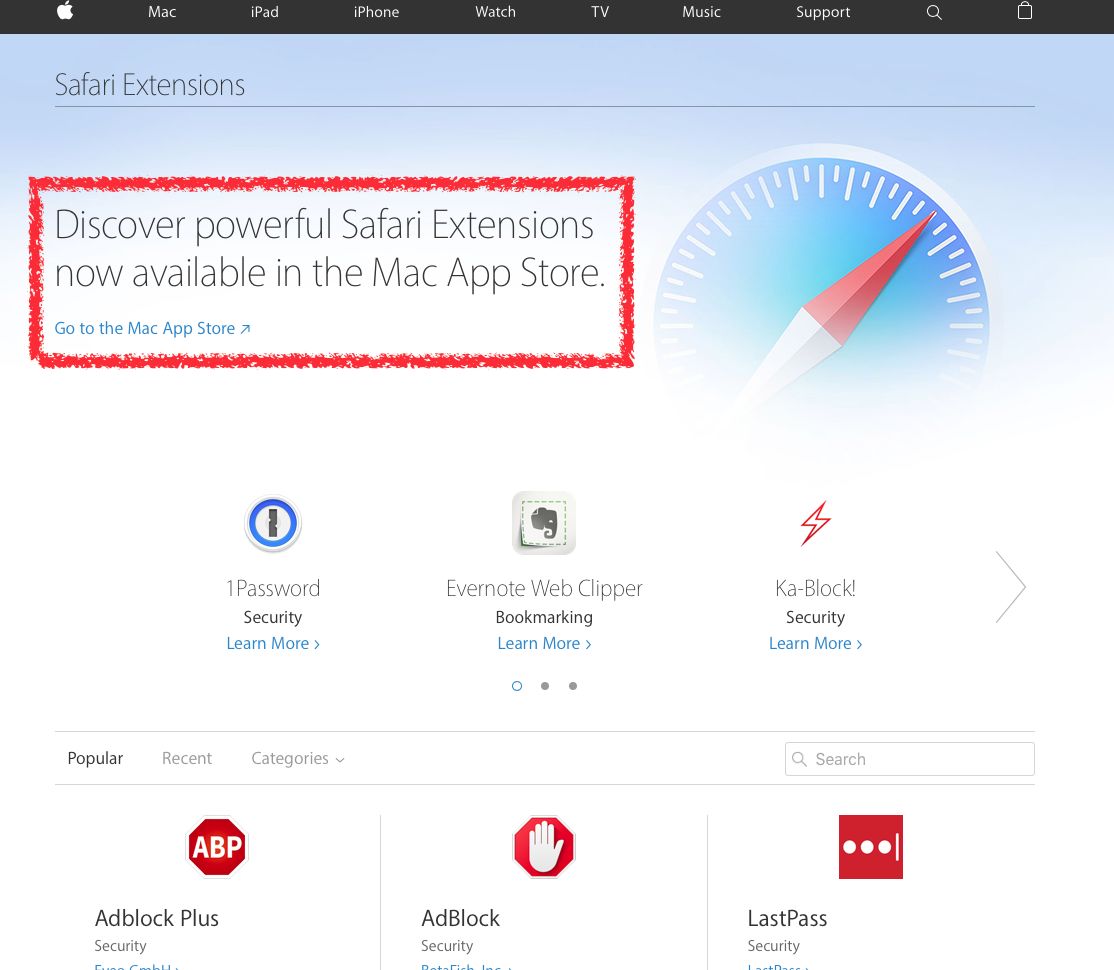Open the Music menu item
1114x970 pixels.
pos(701,11)
